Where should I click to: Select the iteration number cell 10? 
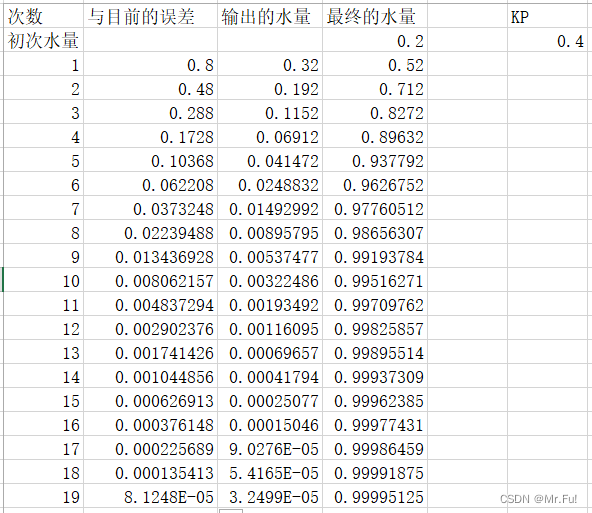pyautogui.click(x=43, y=280)
